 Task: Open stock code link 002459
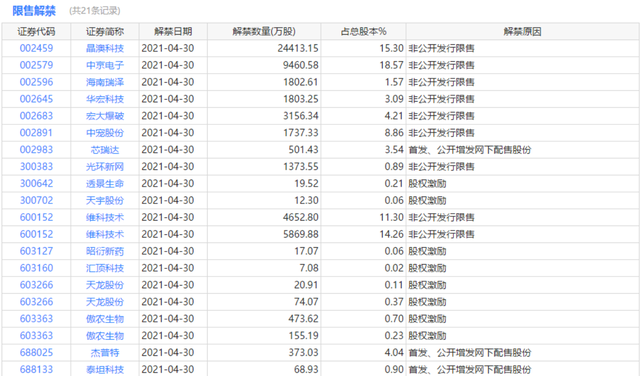pos(36,48)
